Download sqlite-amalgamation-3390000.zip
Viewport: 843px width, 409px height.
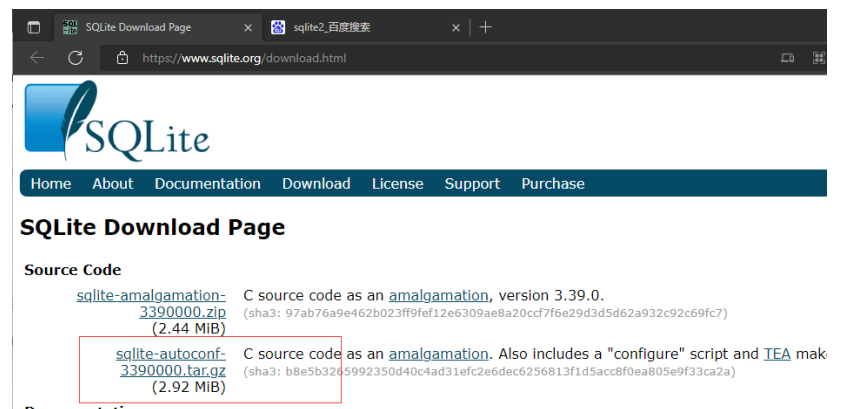tap(151, 304)
